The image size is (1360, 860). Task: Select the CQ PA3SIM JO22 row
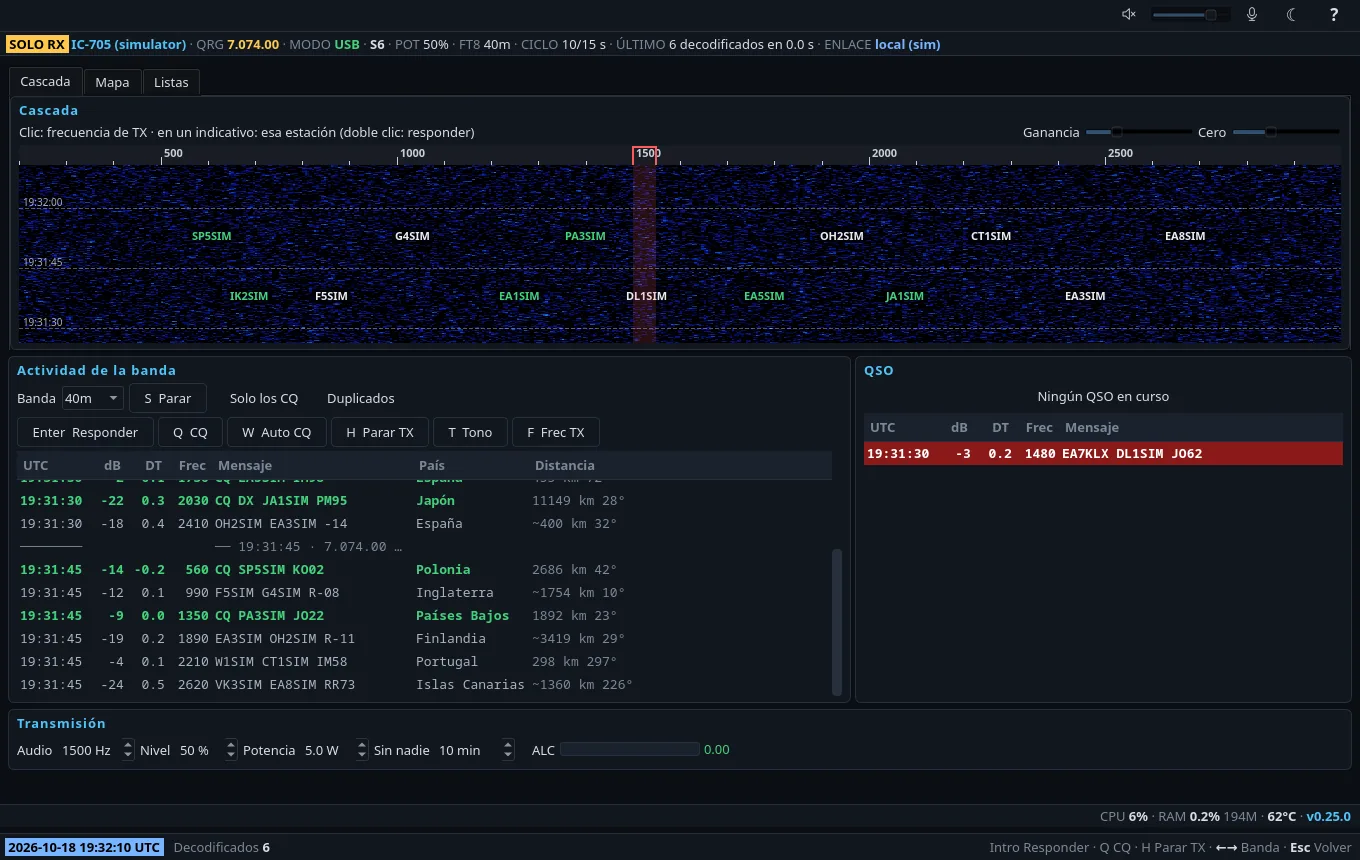tap(424, 616)
